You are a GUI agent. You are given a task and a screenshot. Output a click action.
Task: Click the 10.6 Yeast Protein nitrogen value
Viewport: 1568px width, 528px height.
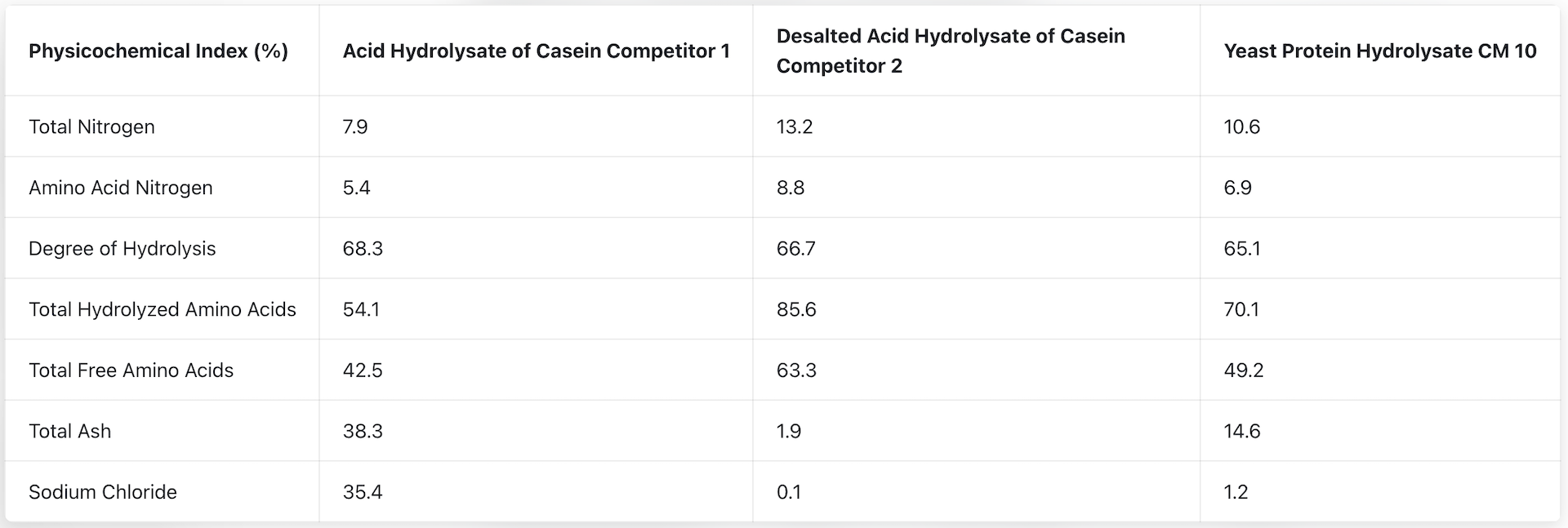(x=1242, y=126)
